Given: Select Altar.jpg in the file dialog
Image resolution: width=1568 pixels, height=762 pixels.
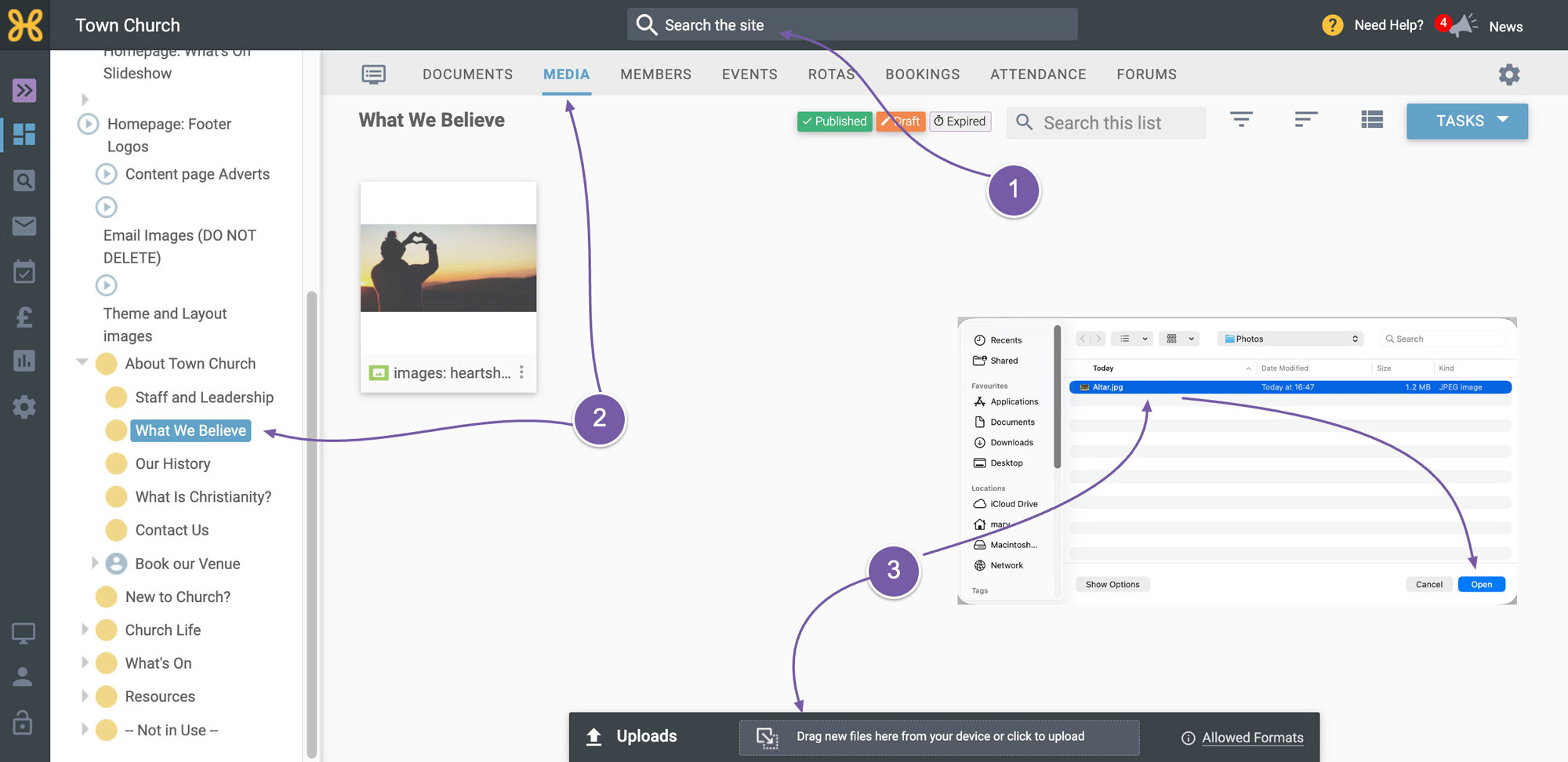Looking at the screenshot, I should click(x=1290, y=386).
